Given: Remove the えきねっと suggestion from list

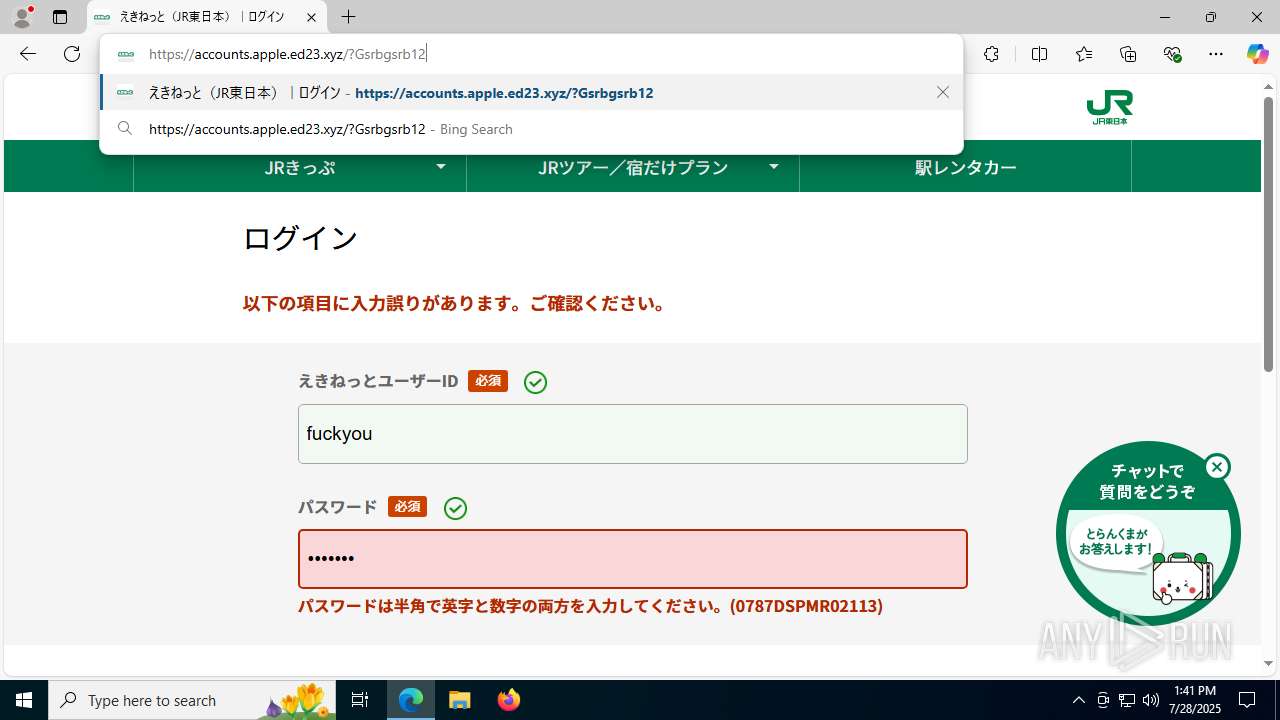Looking at the screenshot, I should 943,92.
